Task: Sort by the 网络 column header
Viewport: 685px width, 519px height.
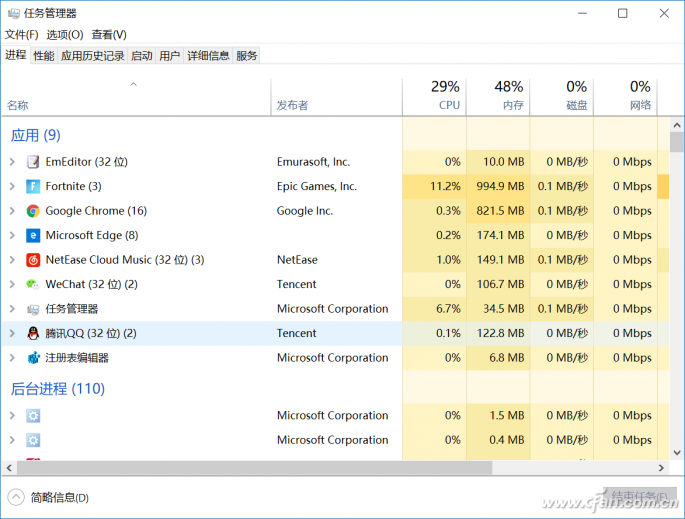Action: [x=626, y=97]
